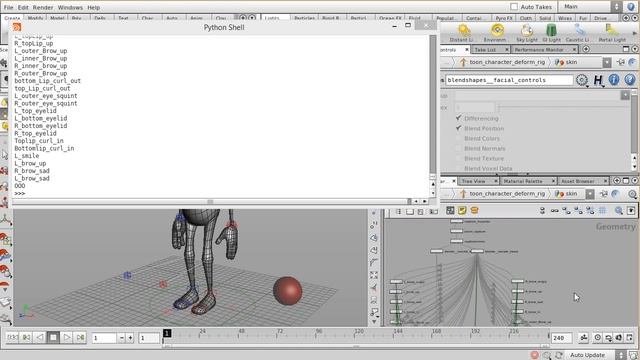Select the Cloth shelf tab

[526, 18]
